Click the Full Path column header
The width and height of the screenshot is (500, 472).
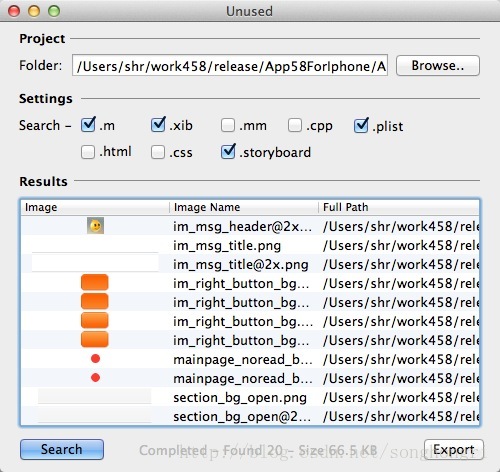click(x=399, y=207)
